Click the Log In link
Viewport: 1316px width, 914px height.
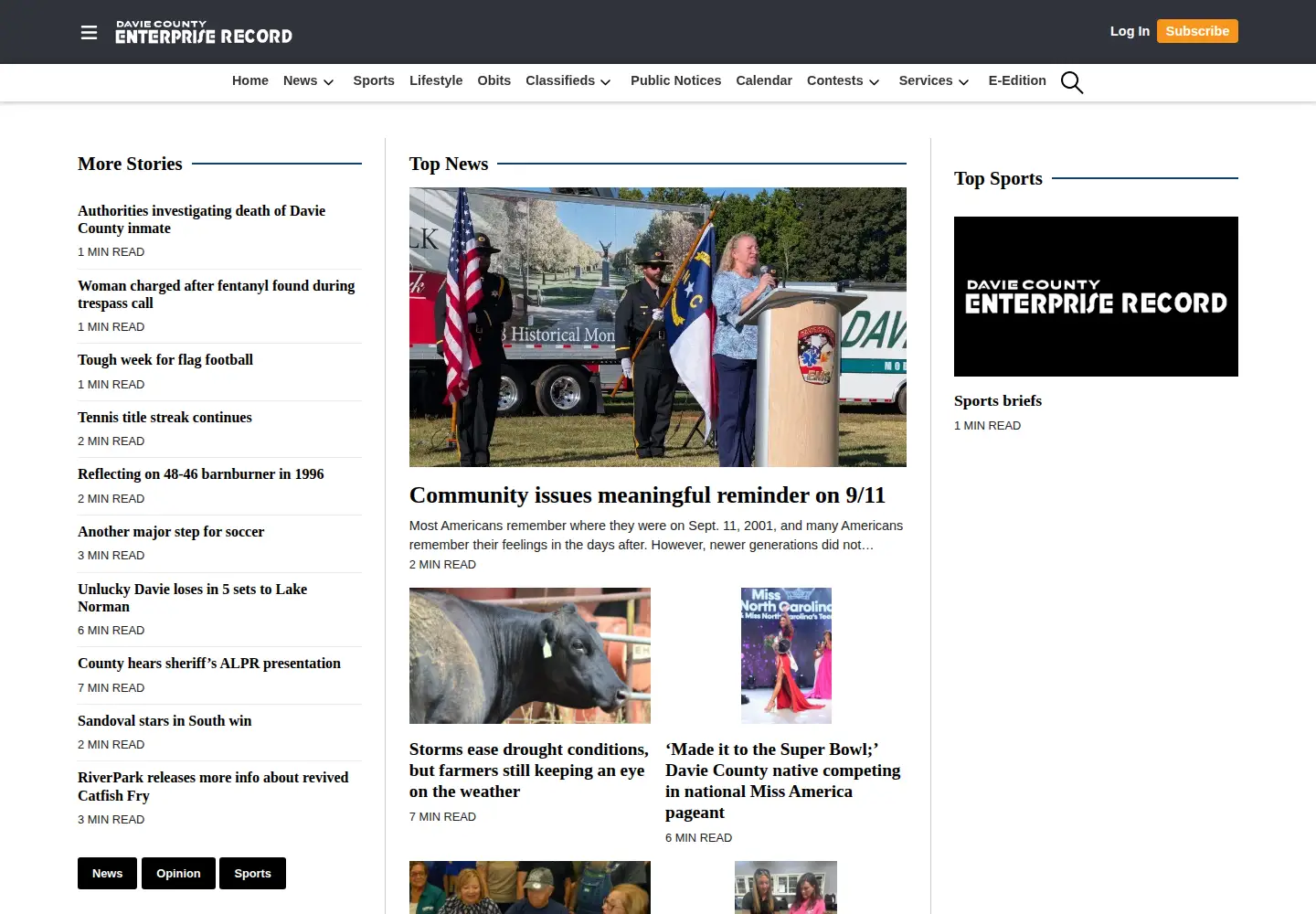pyautogui.click(x=1130, y=31)
